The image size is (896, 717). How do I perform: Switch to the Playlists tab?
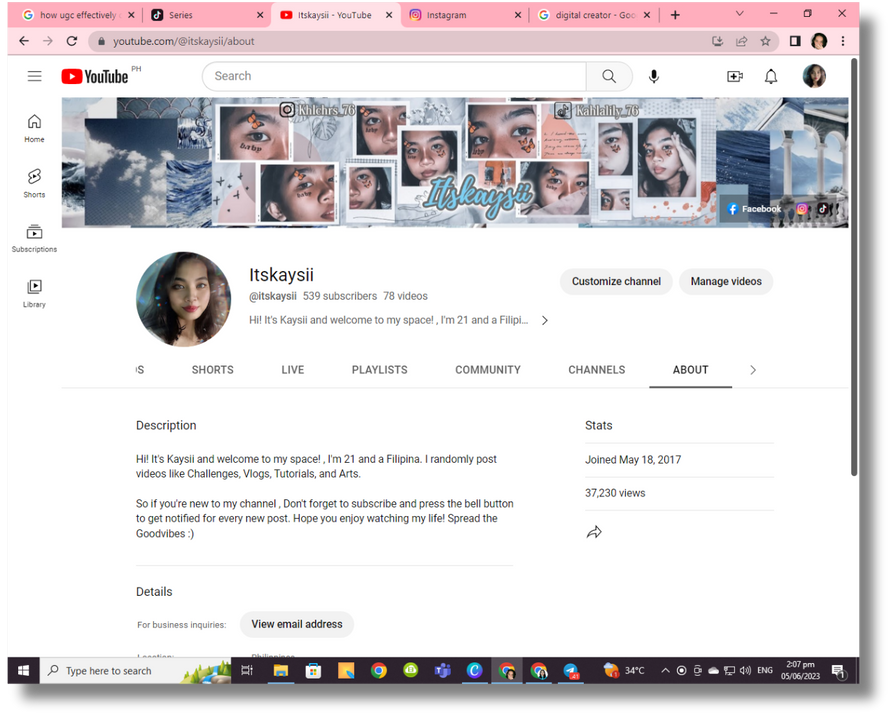pyautogui.click(x=379, y=370)
